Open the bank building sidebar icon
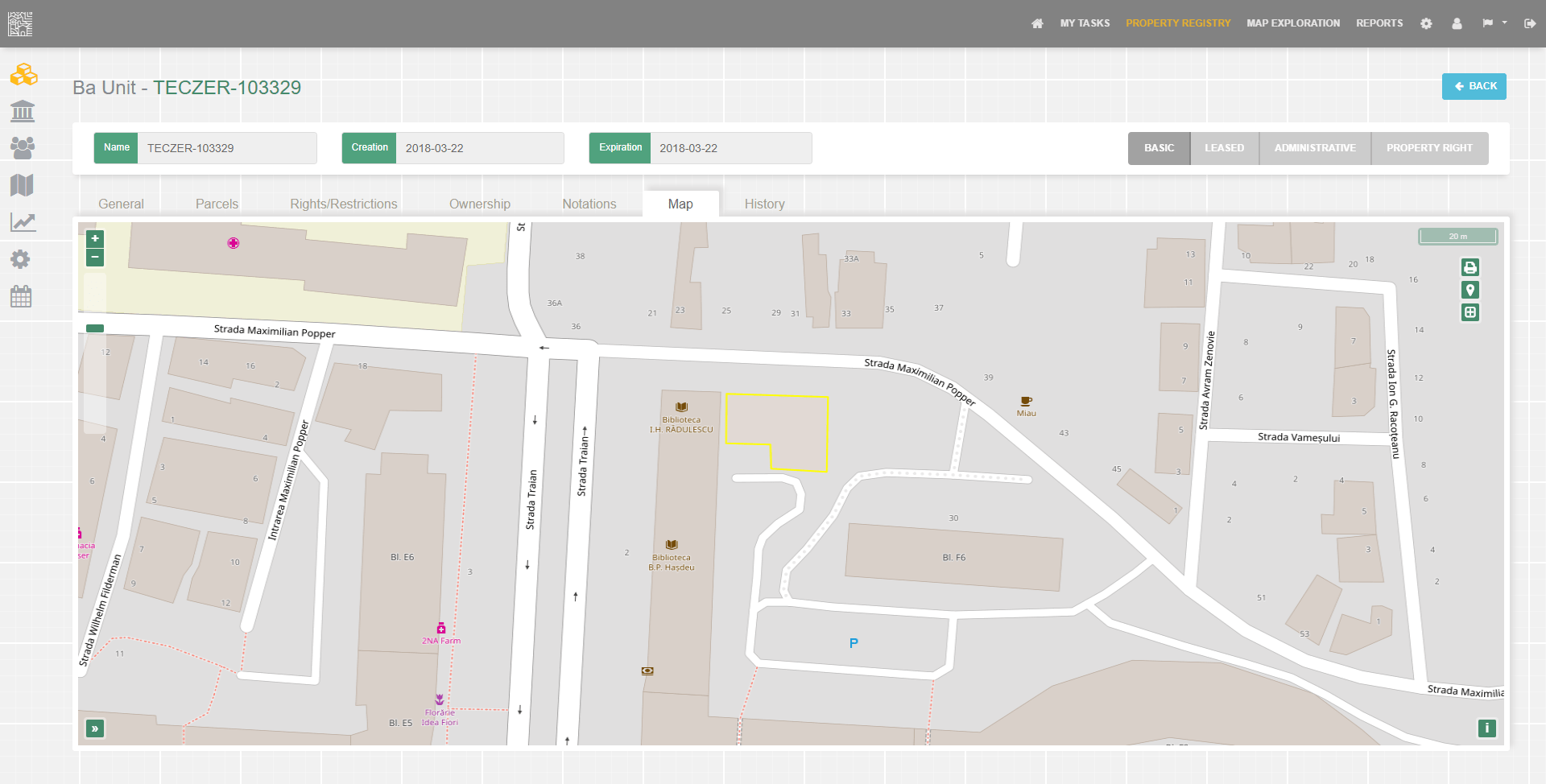1546x784 pixels. 23,111
